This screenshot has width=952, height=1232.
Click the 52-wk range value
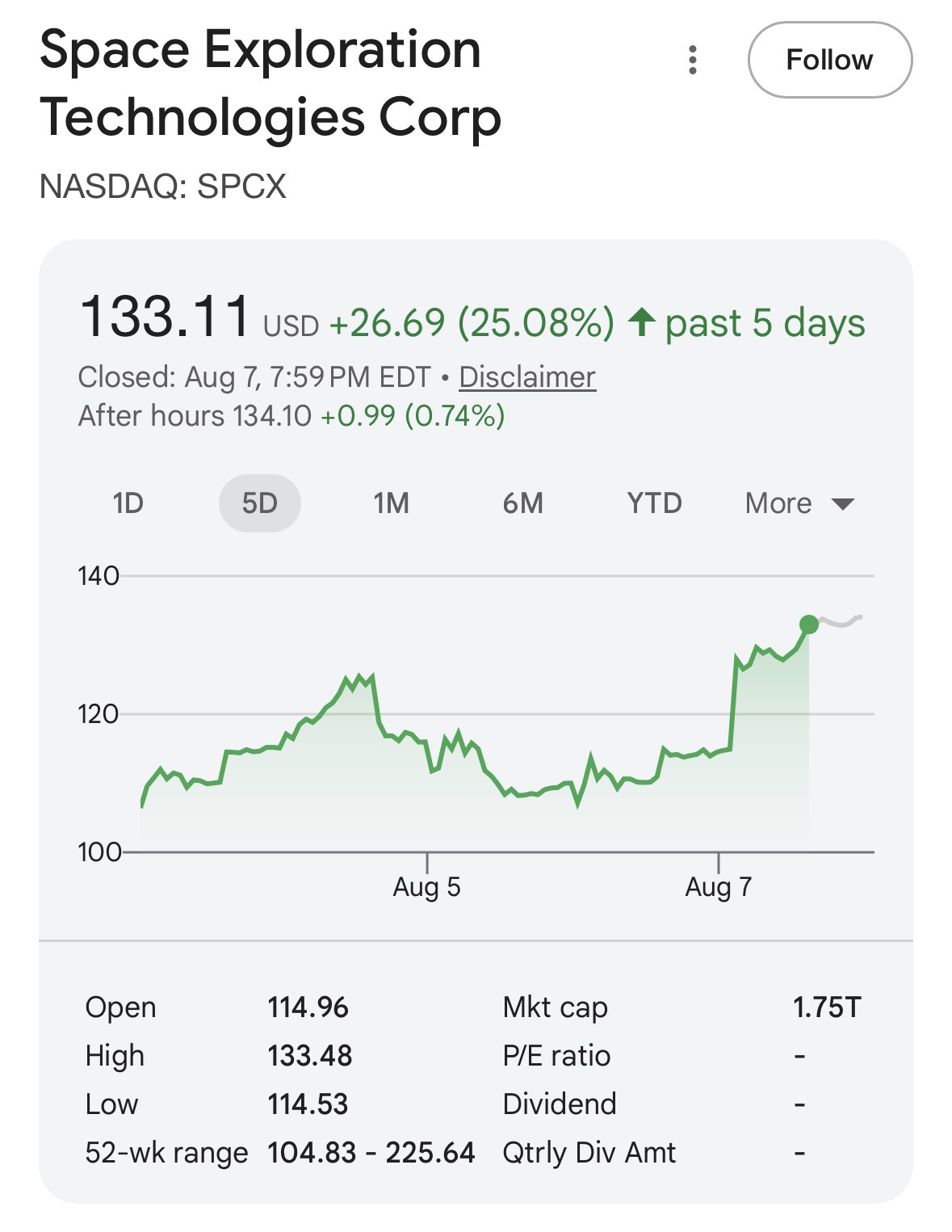[371, 1152]
